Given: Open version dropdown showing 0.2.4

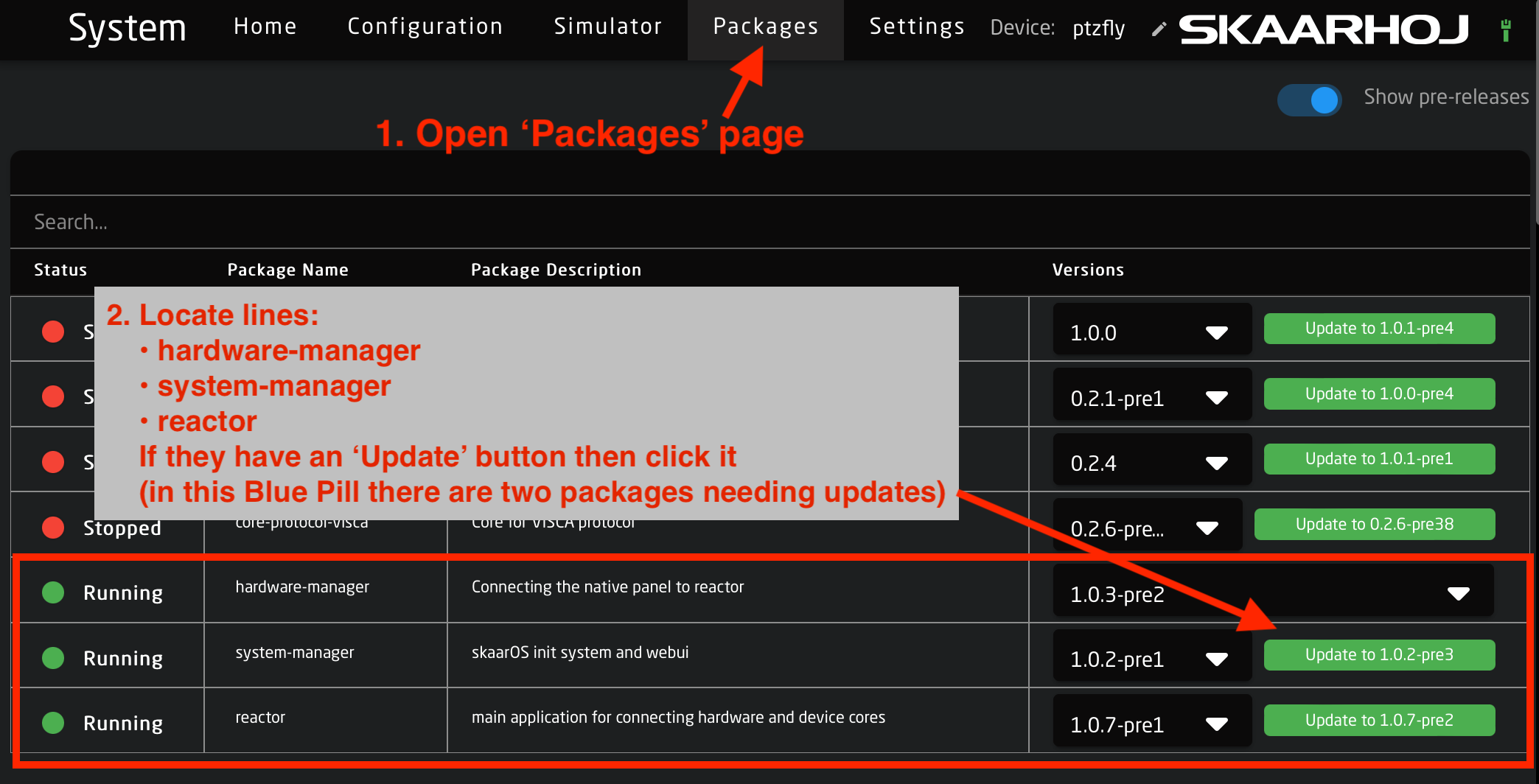Looking at the screenshot, I should [x=1152, y=460].
